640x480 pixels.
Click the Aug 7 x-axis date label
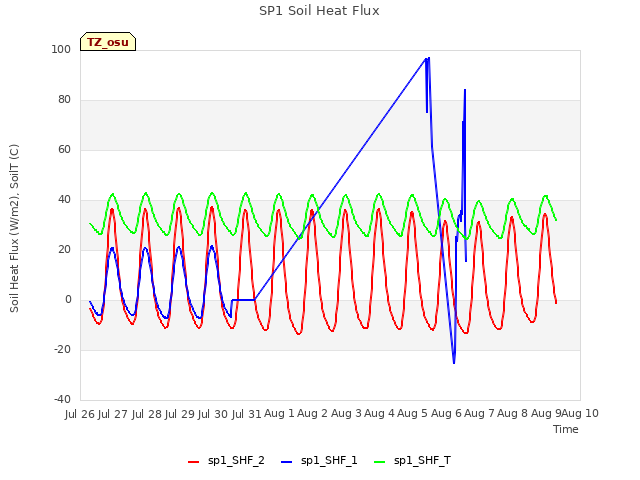[479, 414]
